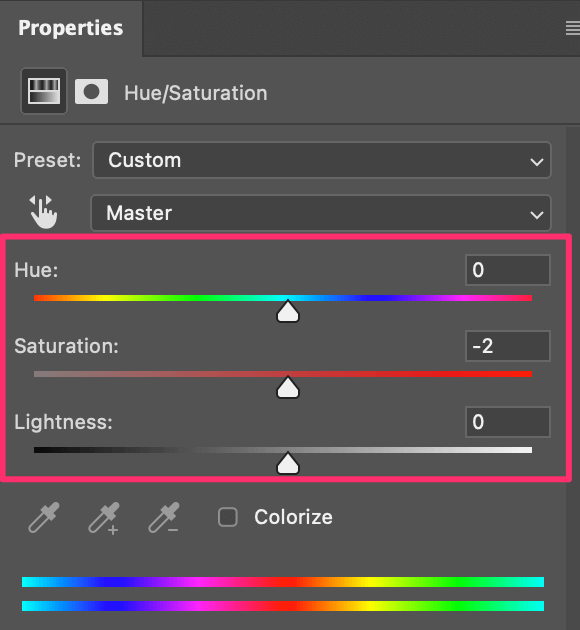Choose the Add to Sample eyedropper
The image size is (580, 630).
pyautogui.click(x=104, y=518)
